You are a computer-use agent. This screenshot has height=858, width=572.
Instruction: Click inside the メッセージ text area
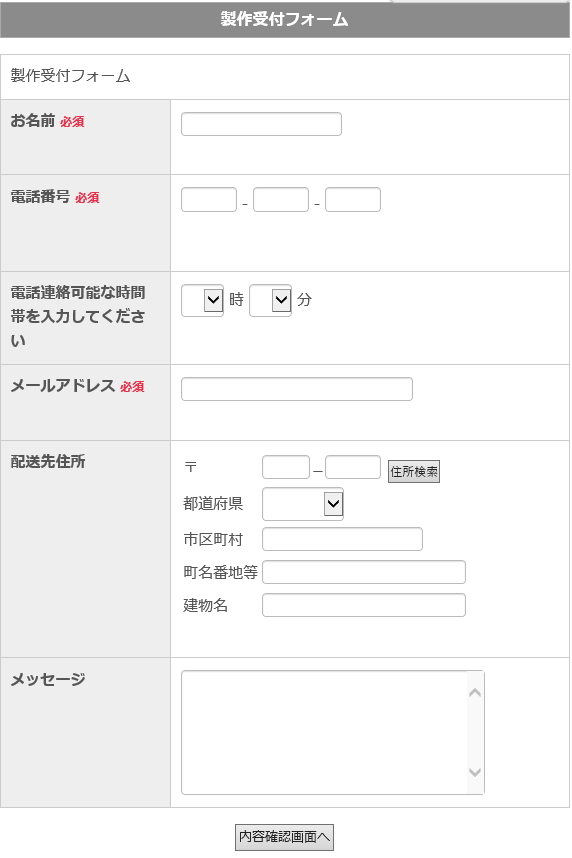click(x=324, y=733)
